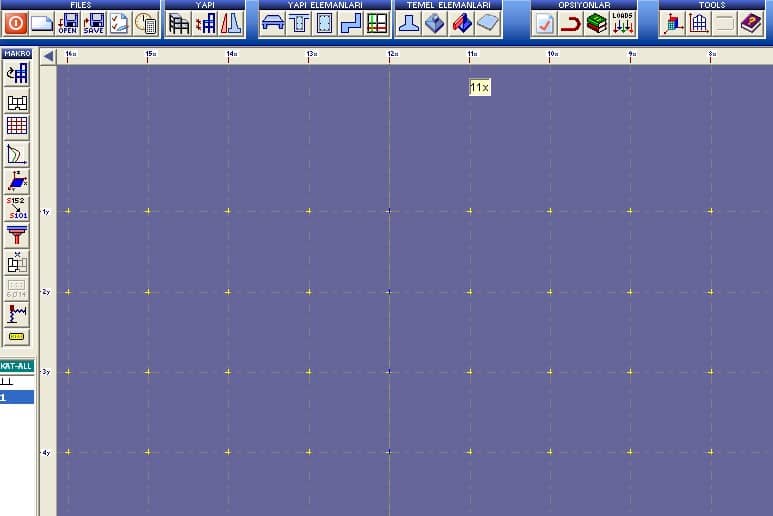
Task: Open a file with the OPEN icon
Action: (x=68, y=24)
